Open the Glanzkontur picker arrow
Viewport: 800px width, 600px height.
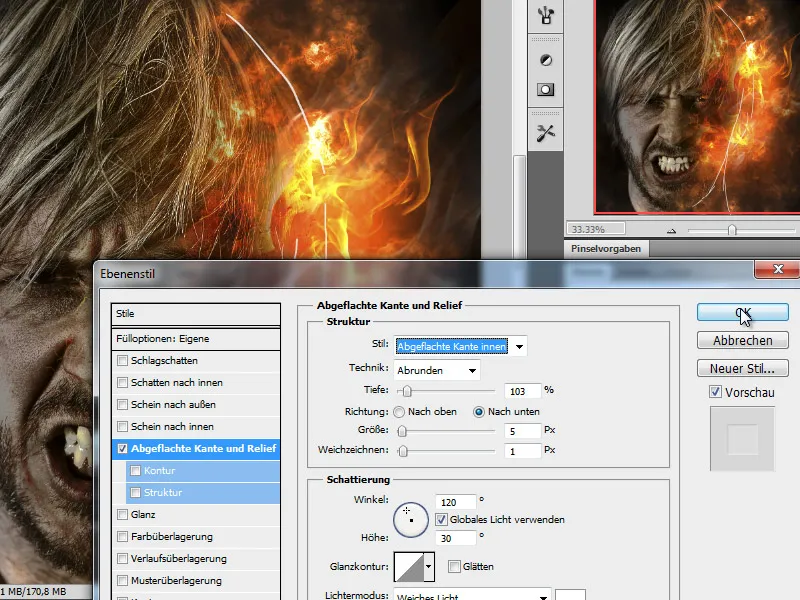(429, 566)
